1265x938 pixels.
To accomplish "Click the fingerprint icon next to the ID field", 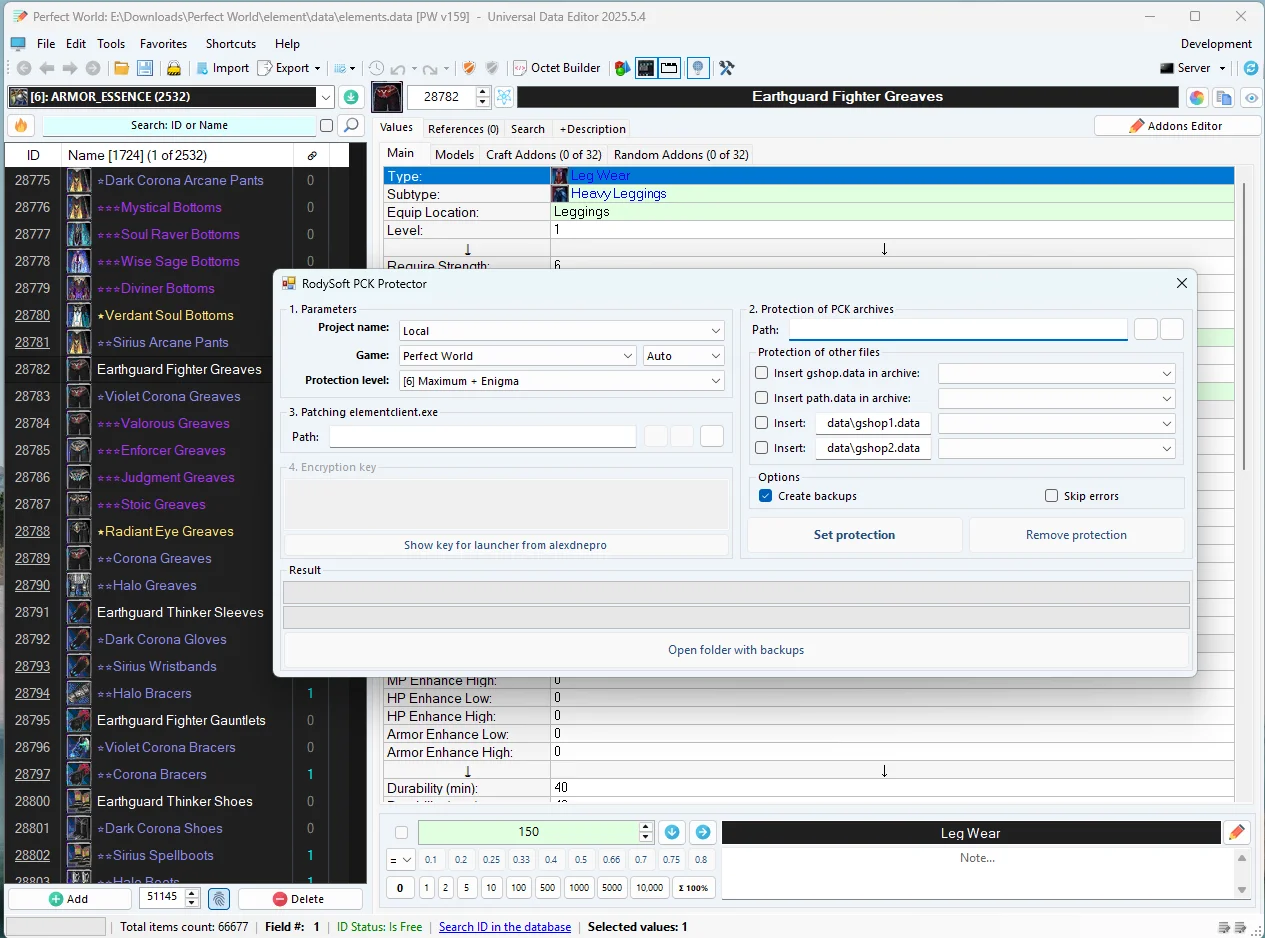I will click(219, 898).
